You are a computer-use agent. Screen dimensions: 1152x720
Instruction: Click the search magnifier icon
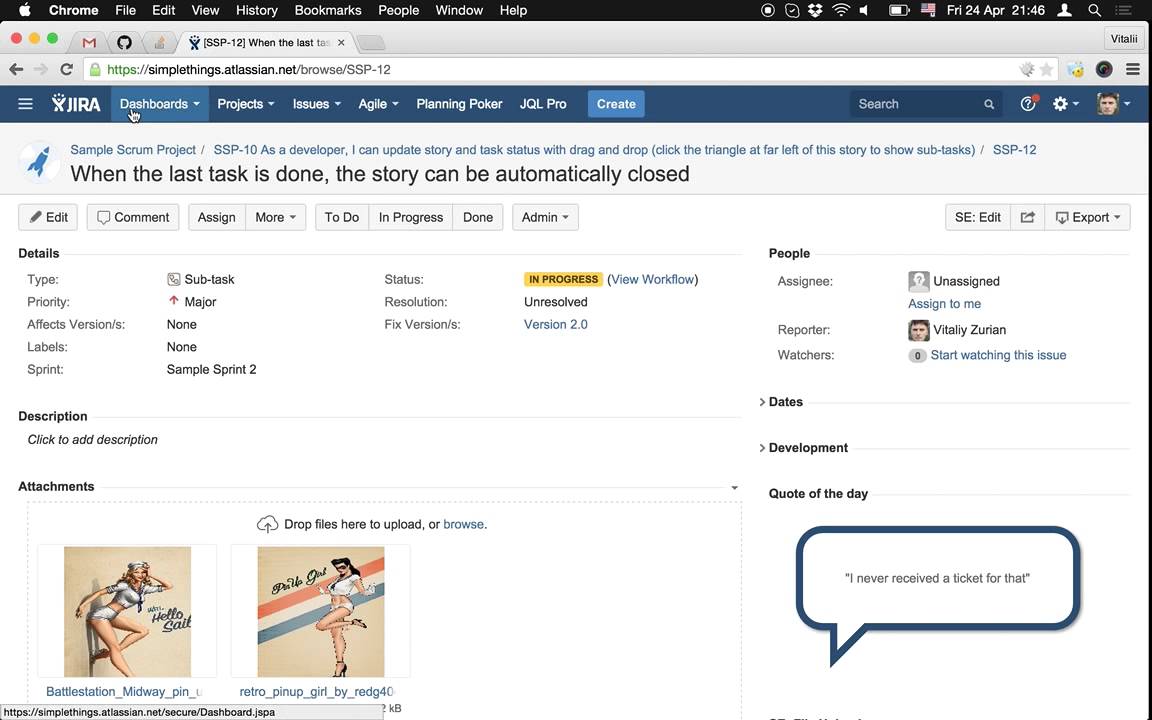click(x=989, y=104)
